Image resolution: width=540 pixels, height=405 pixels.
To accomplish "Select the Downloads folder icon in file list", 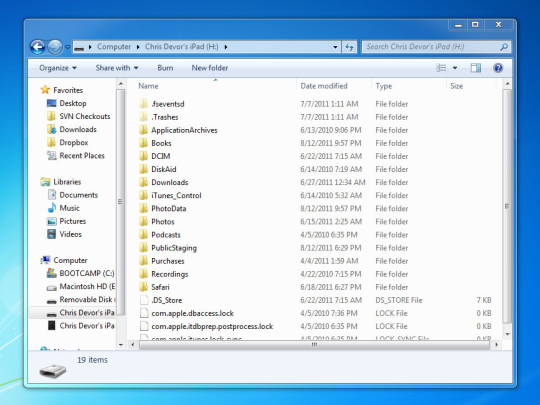I will [x=144, y=182].
